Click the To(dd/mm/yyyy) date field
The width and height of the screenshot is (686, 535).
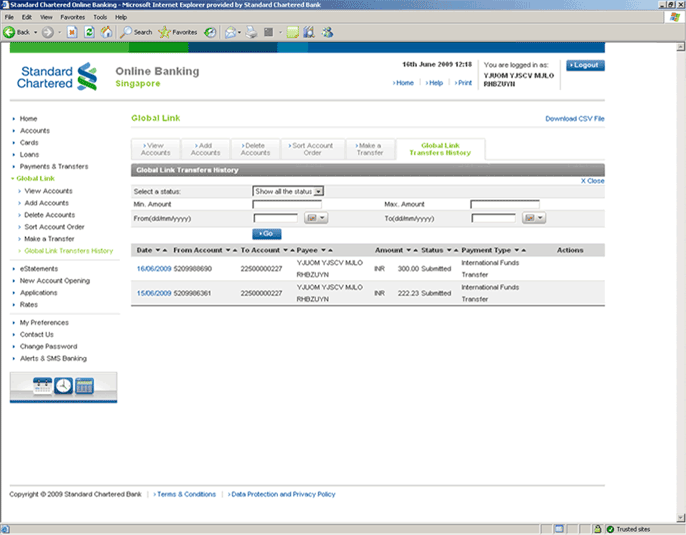494,218
